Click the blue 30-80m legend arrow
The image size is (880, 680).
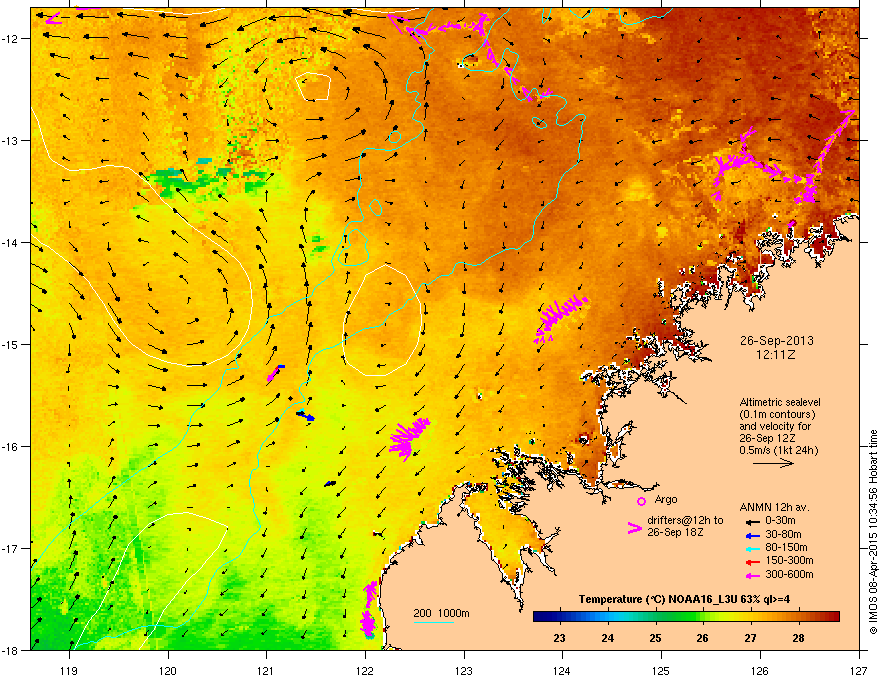point(752,536)
